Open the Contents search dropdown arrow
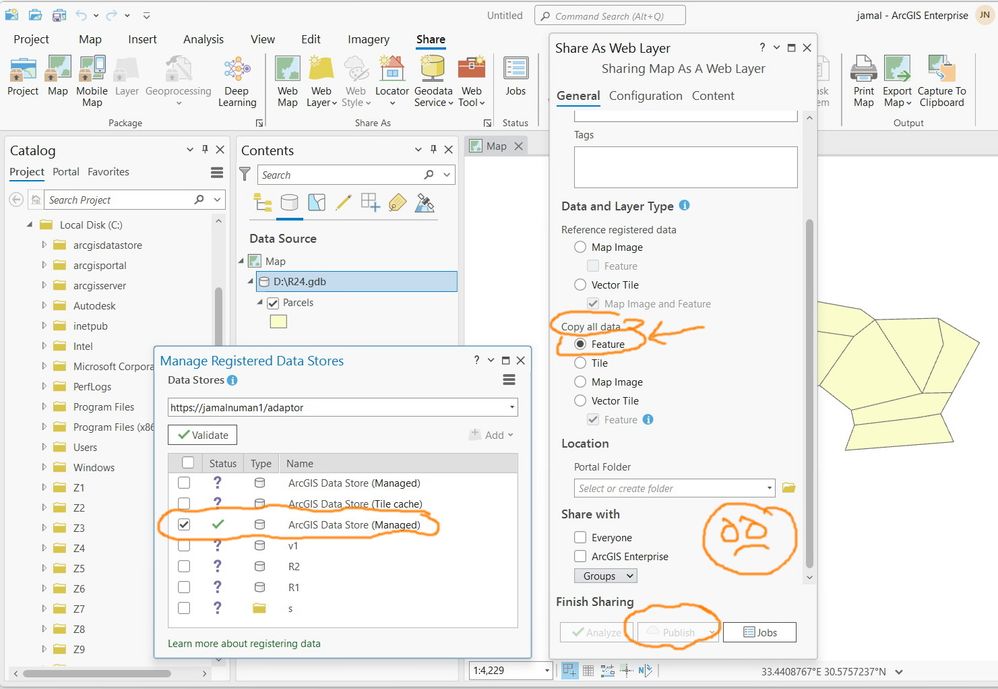This screenshot has height=689, width=998. click(x=447, y=174)
